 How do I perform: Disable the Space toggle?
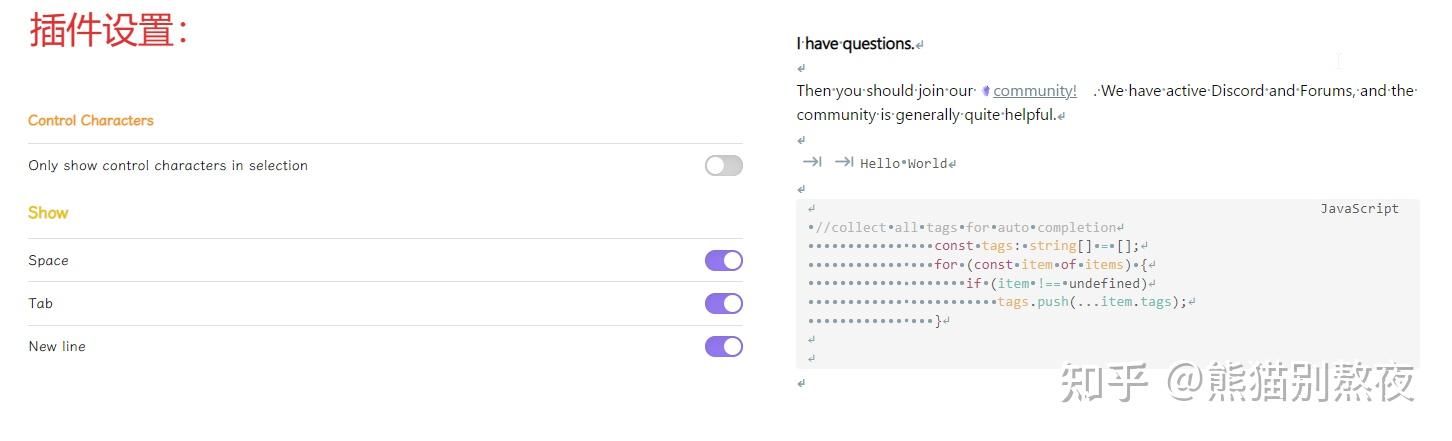click(x=723, y=260)
